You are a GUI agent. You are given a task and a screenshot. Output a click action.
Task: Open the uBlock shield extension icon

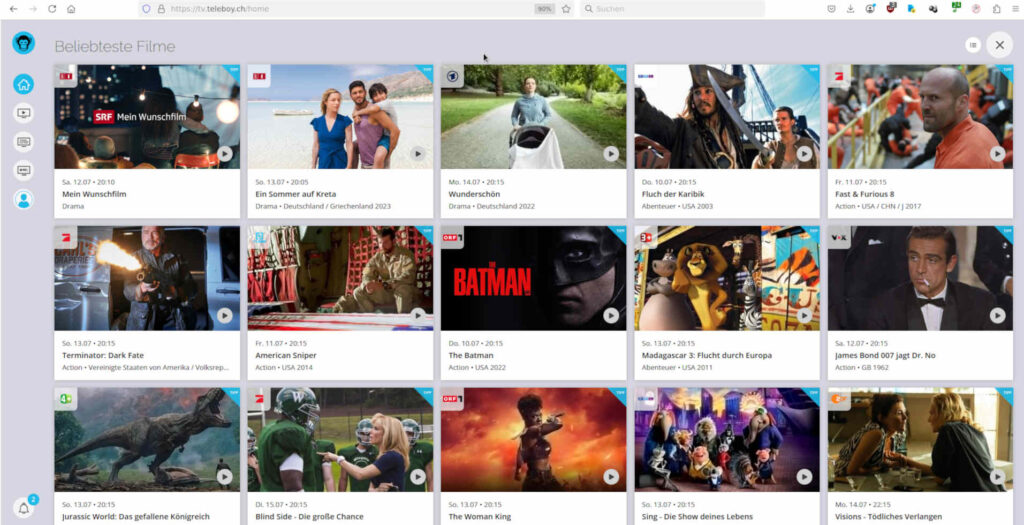891,8
